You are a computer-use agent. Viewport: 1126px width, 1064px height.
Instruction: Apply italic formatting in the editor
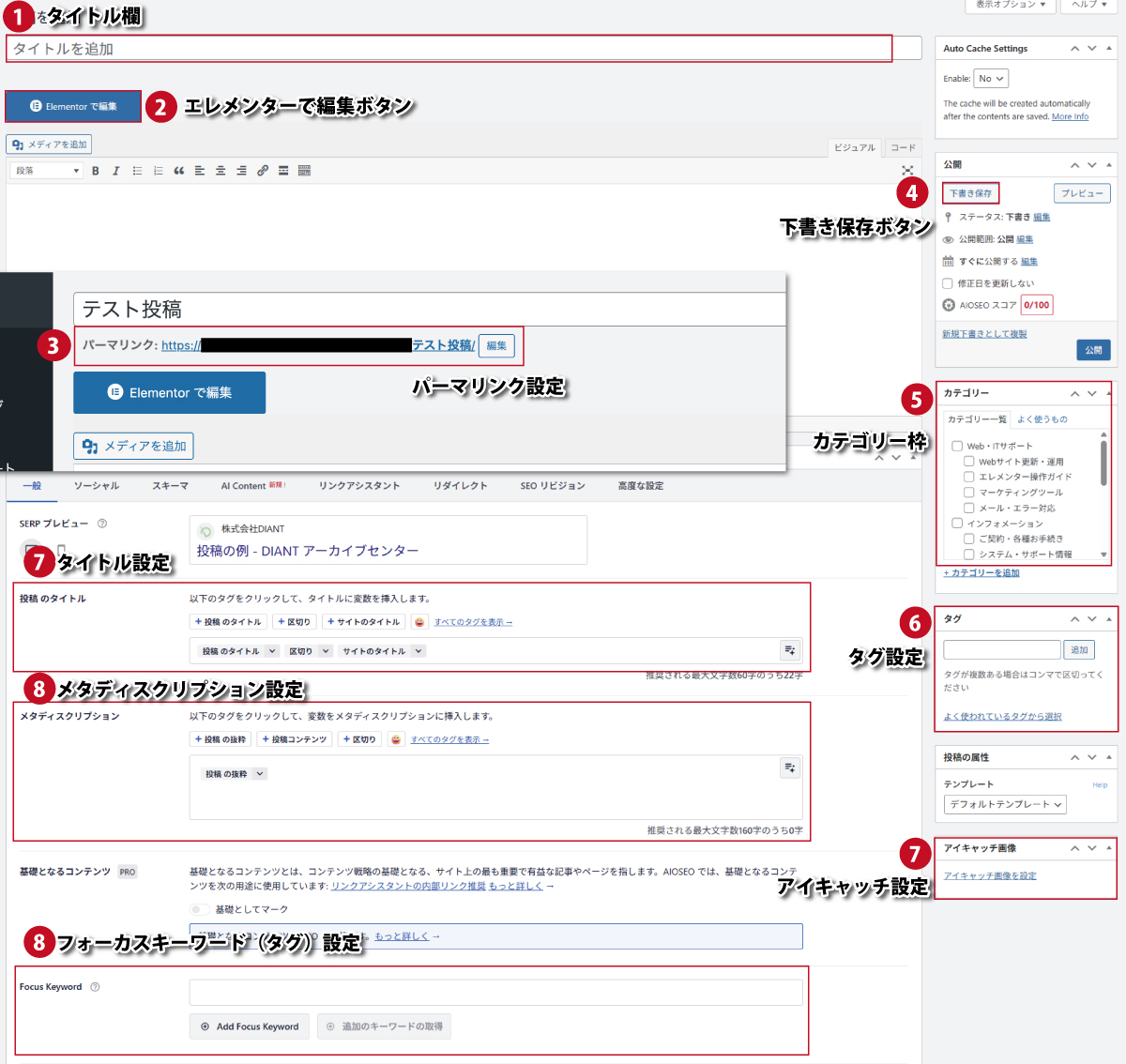(x=116, y=171)
